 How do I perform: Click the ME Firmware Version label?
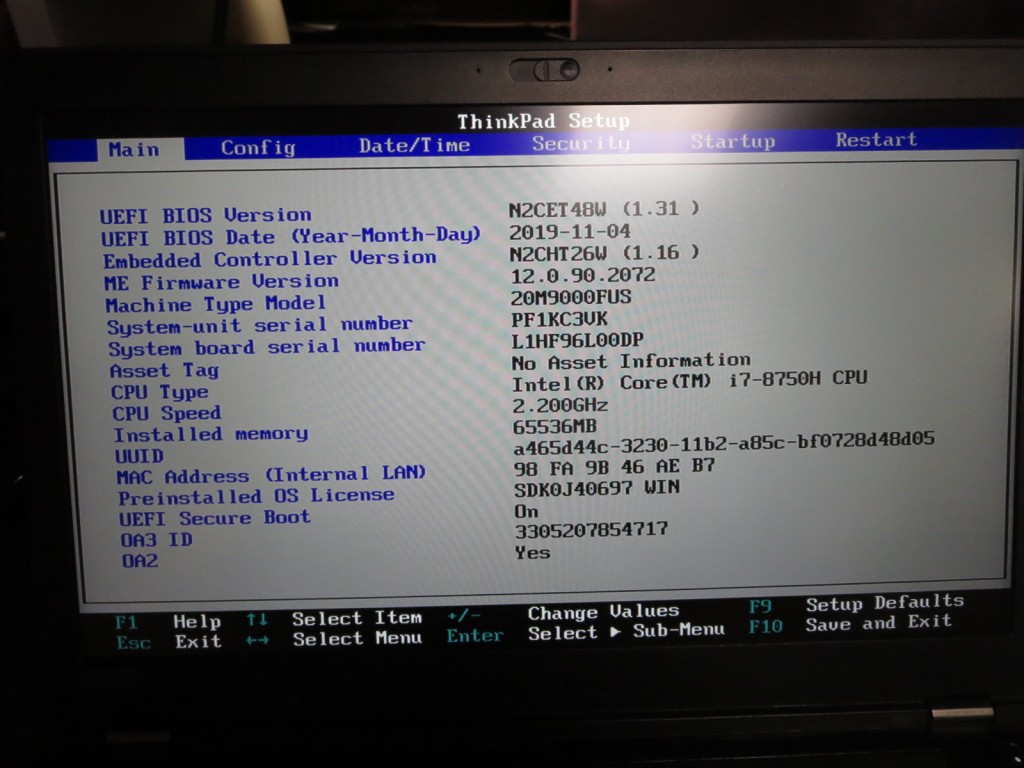click(221, 282)
